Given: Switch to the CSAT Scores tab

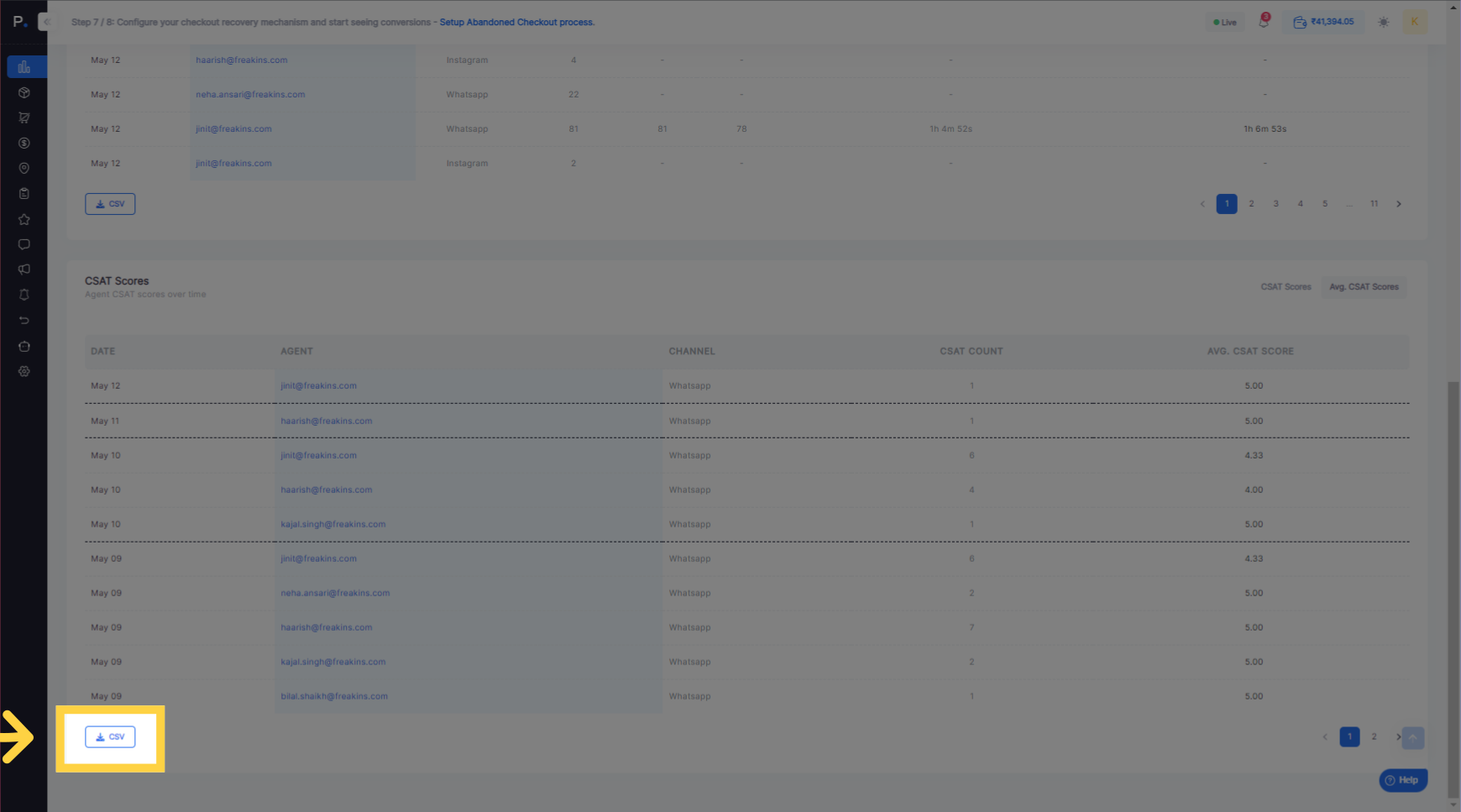Looking at the screenshot, I should (1286, 287).
